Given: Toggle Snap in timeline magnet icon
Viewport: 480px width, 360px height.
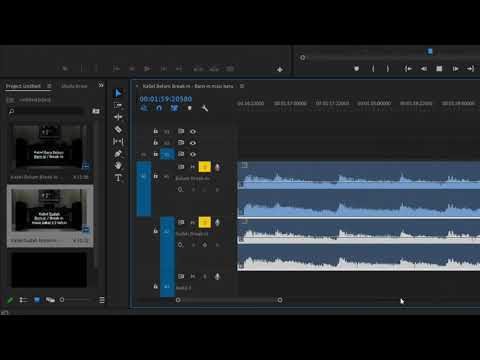Looking at the screenshot, I should (159, 108).
